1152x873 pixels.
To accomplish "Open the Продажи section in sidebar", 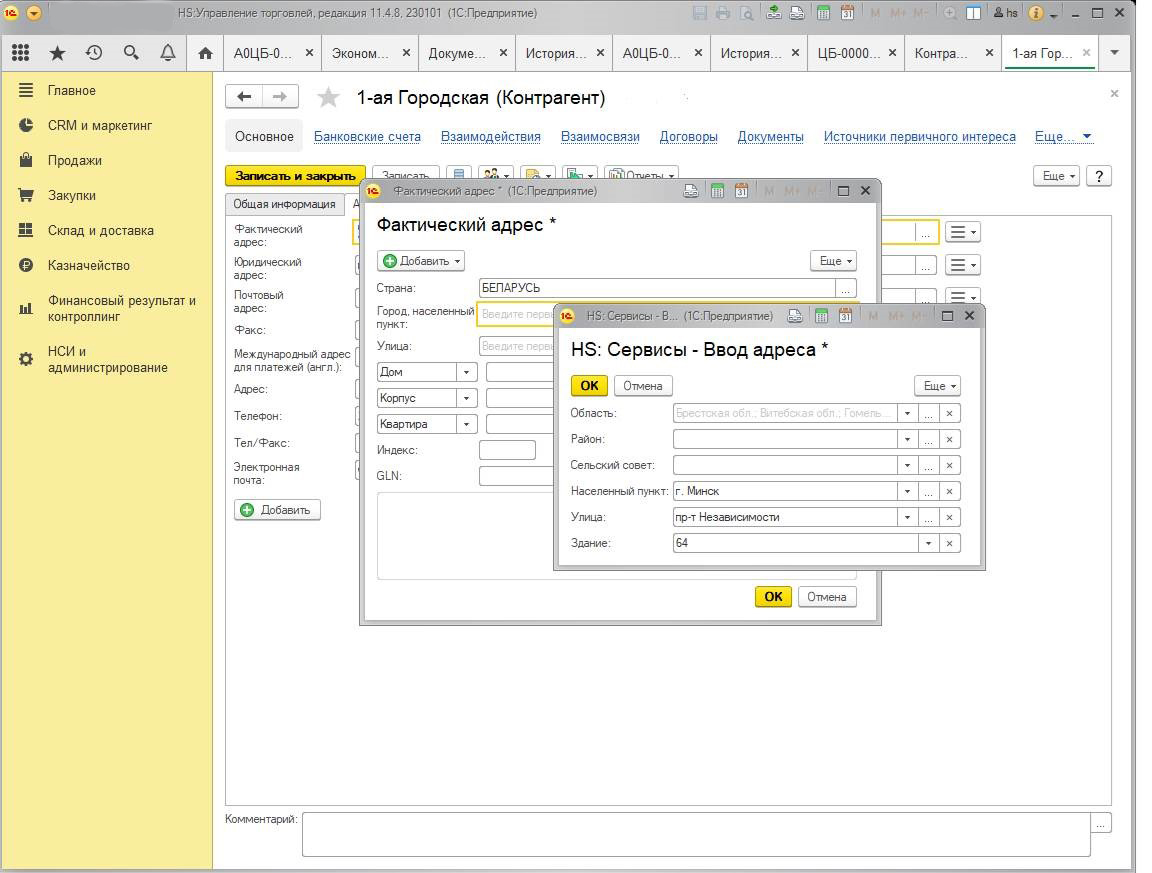I will coord(74,160).
